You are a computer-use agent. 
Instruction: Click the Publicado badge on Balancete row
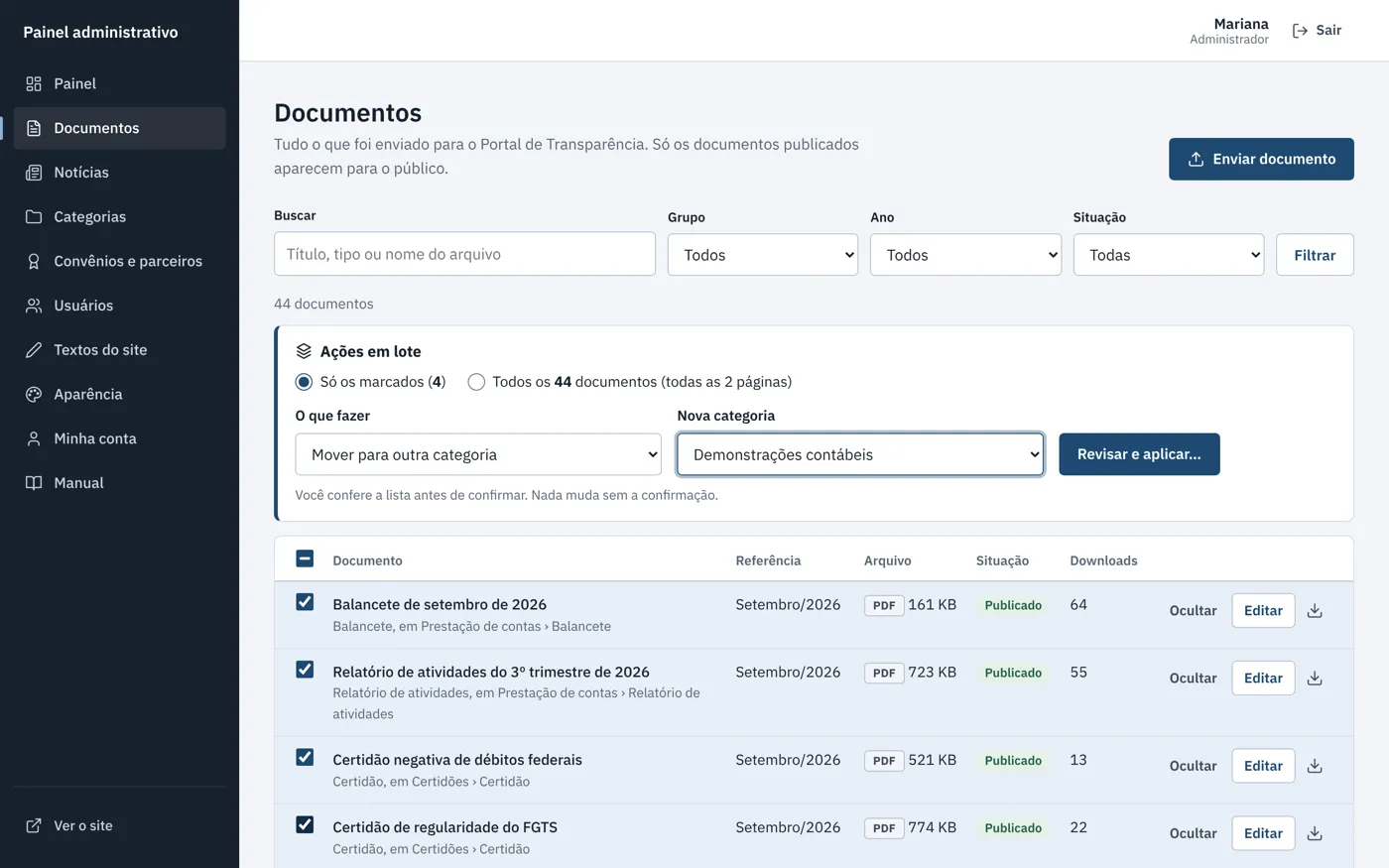(1013, 605)
